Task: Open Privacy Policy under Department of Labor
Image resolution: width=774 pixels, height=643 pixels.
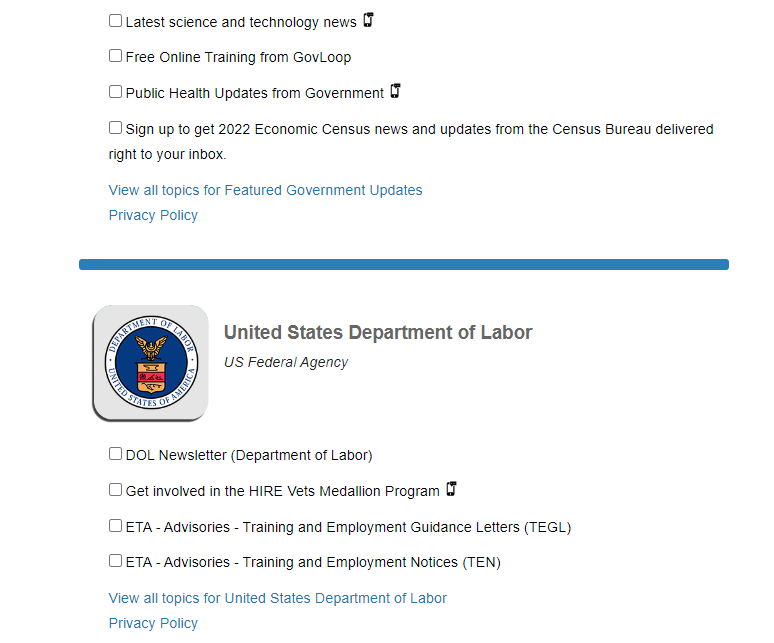Action: click(x=153, y=623)
